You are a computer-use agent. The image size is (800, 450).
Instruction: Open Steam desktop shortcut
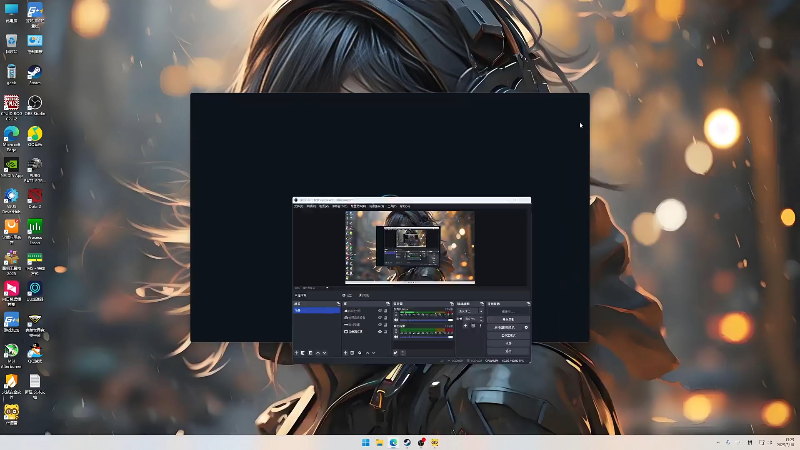click(x=35, y=75)
